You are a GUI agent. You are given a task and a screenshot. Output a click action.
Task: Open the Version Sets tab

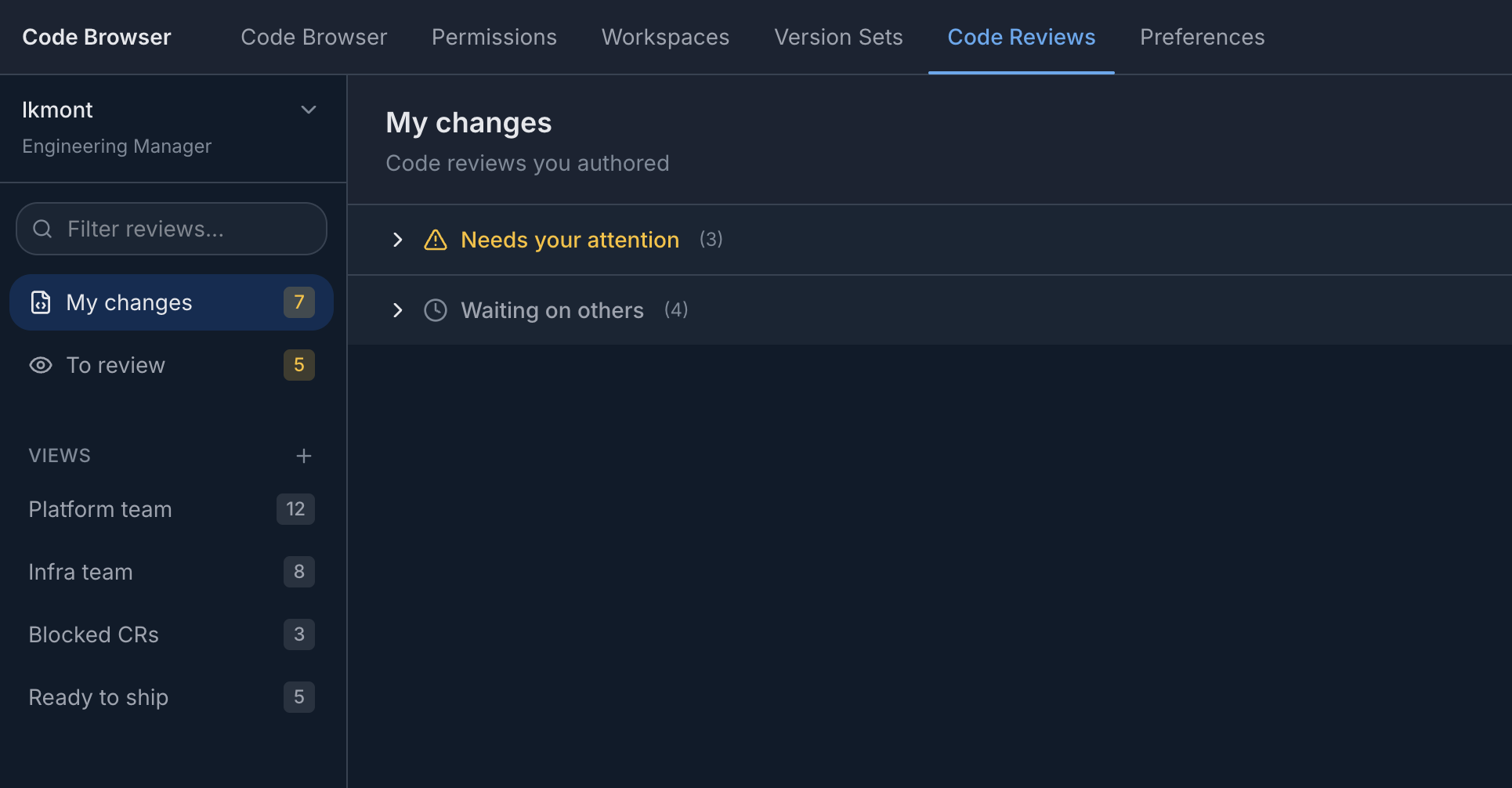[838, 37]
